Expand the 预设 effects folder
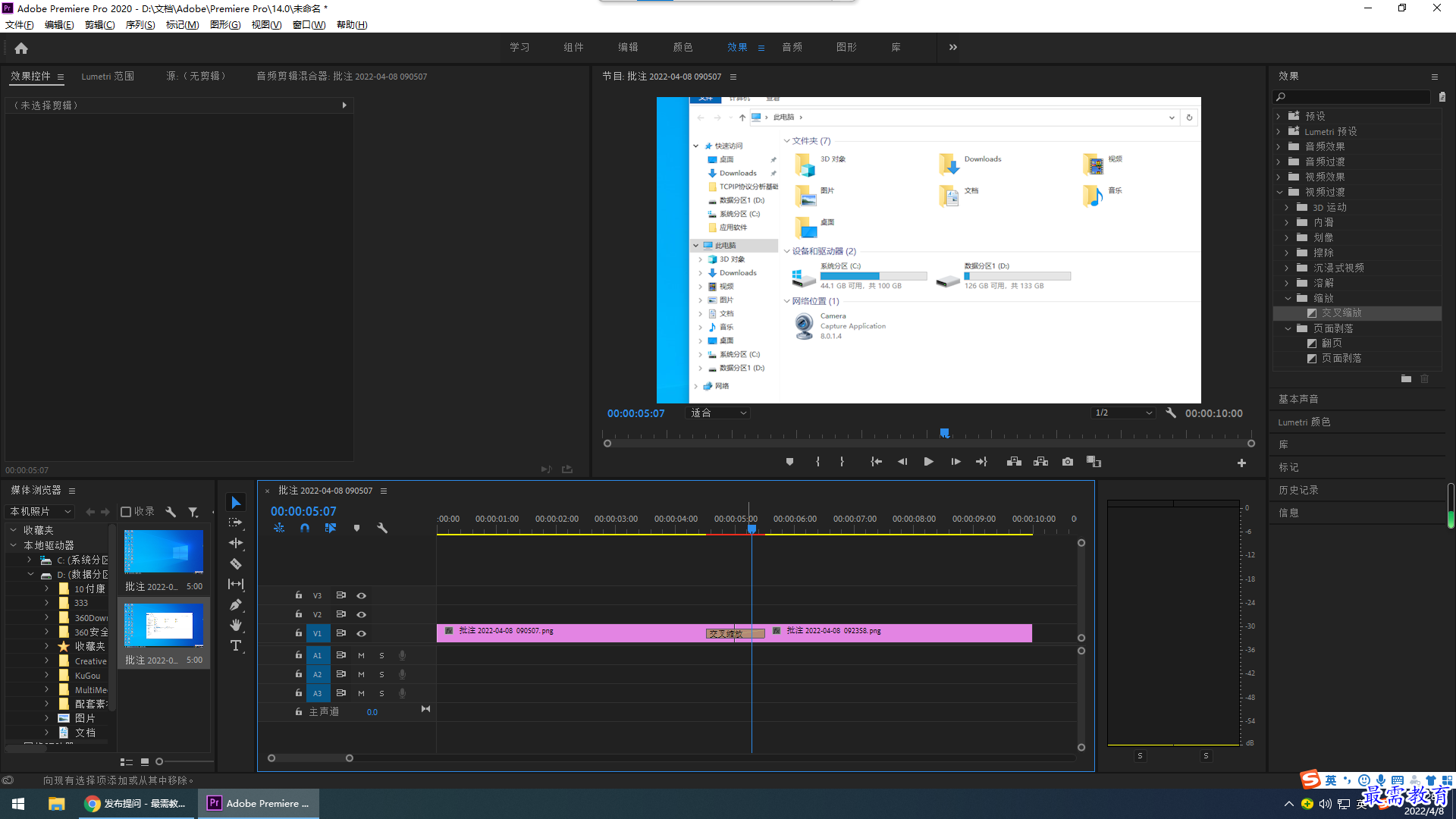Screen dimensions: 1456x819 1279,116
